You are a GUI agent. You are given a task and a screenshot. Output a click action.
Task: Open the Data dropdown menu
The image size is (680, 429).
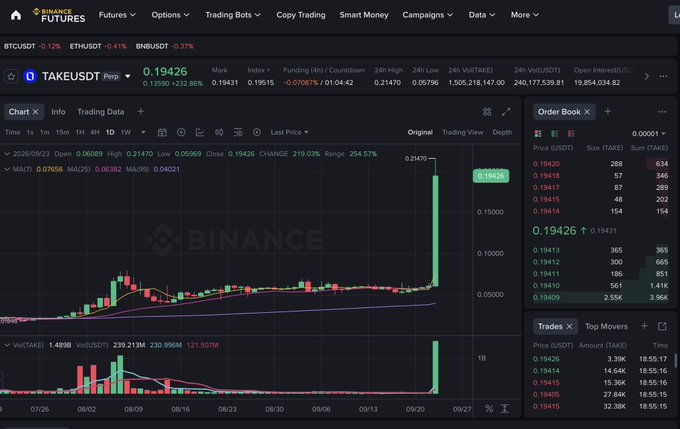482,15
